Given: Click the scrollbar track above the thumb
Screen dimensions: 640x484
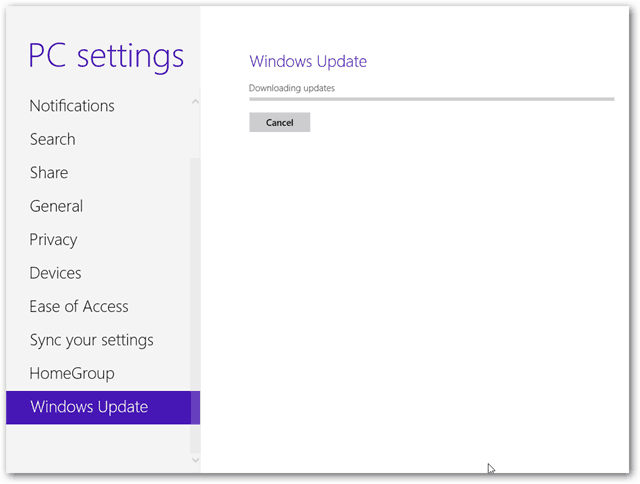Looking at the screenshot, I should (195, 133).
